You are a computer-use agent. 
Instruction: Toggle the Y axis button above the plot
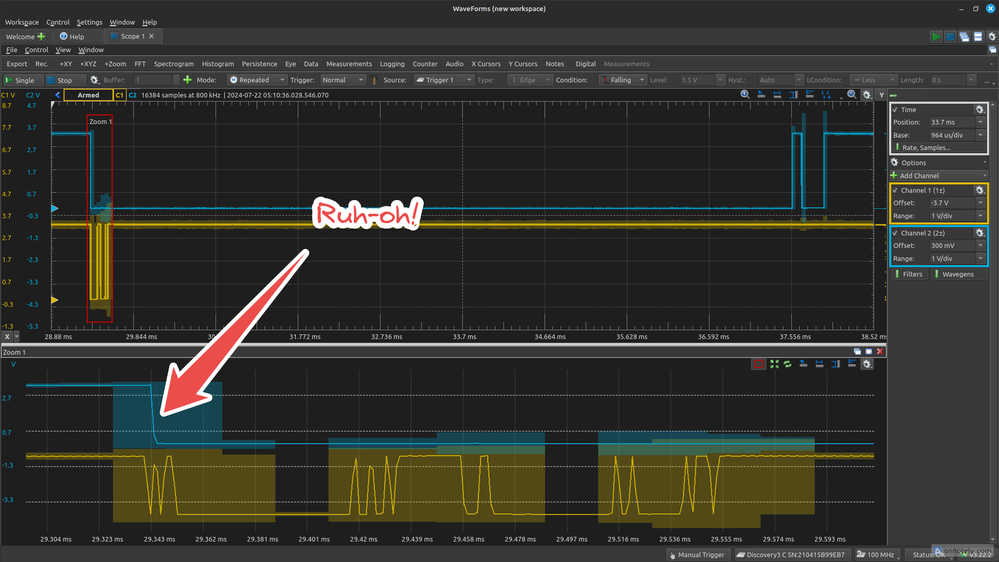coord(881,95)
